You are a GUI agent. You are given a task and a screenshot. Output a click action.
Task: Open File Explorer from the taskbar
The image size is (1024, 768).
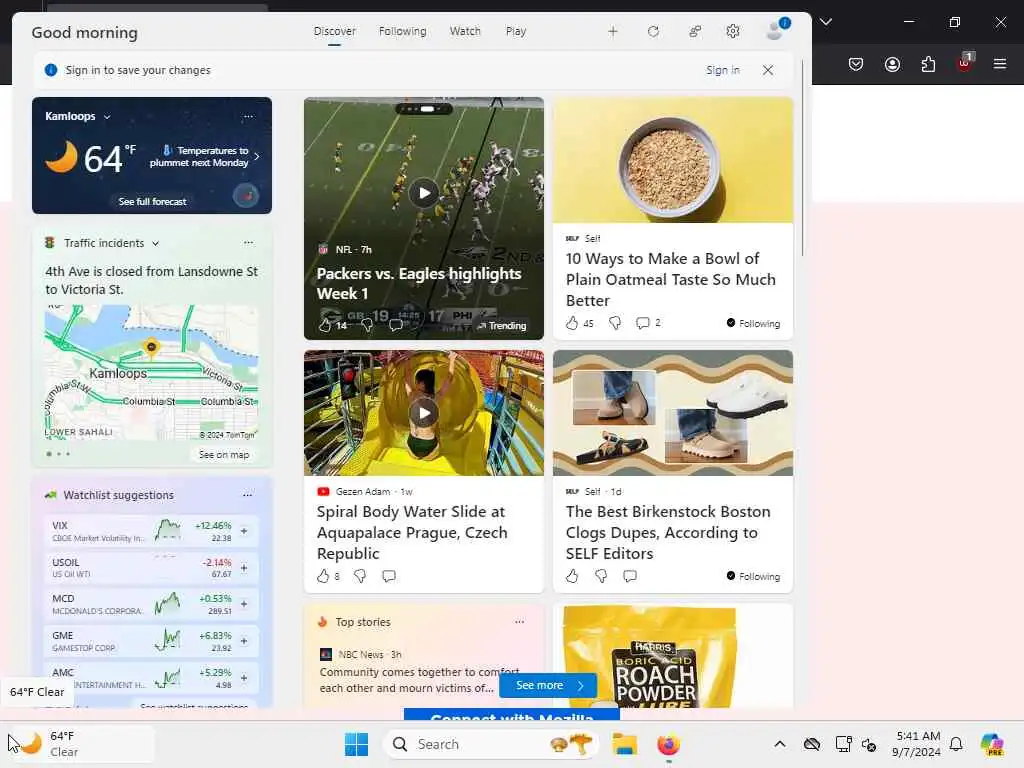(x=624, y=744)
